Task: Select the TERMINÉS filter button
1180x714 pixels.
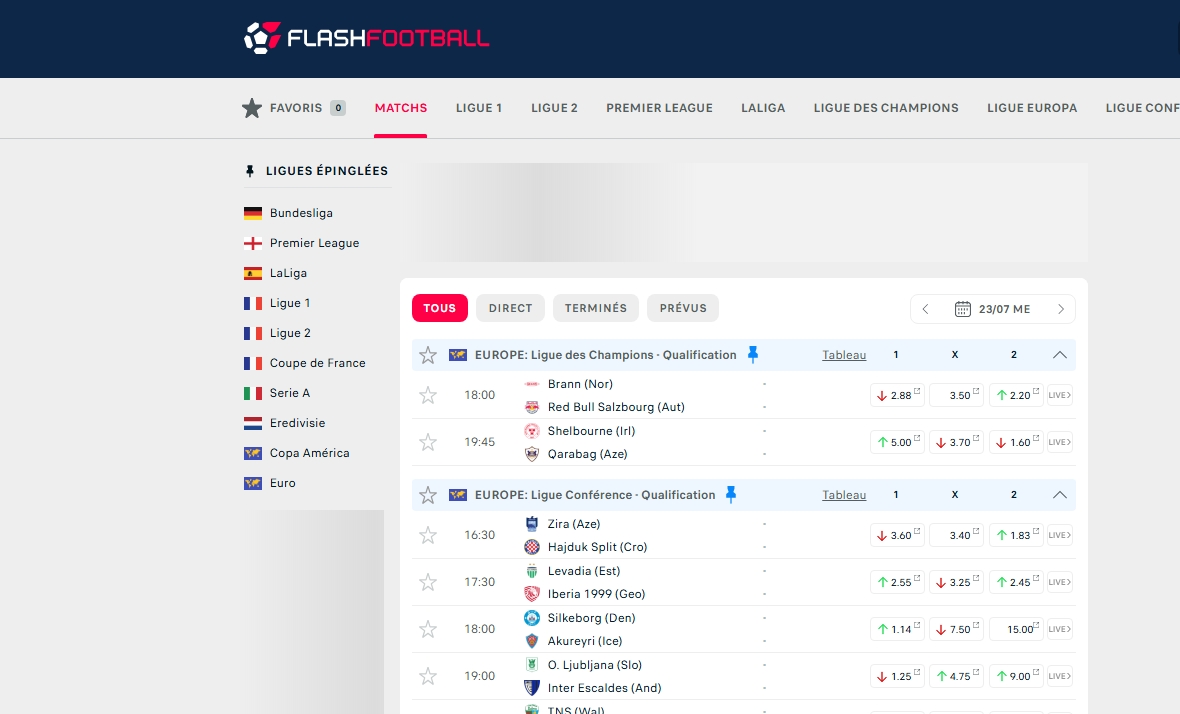Action: tap(596, 308)
